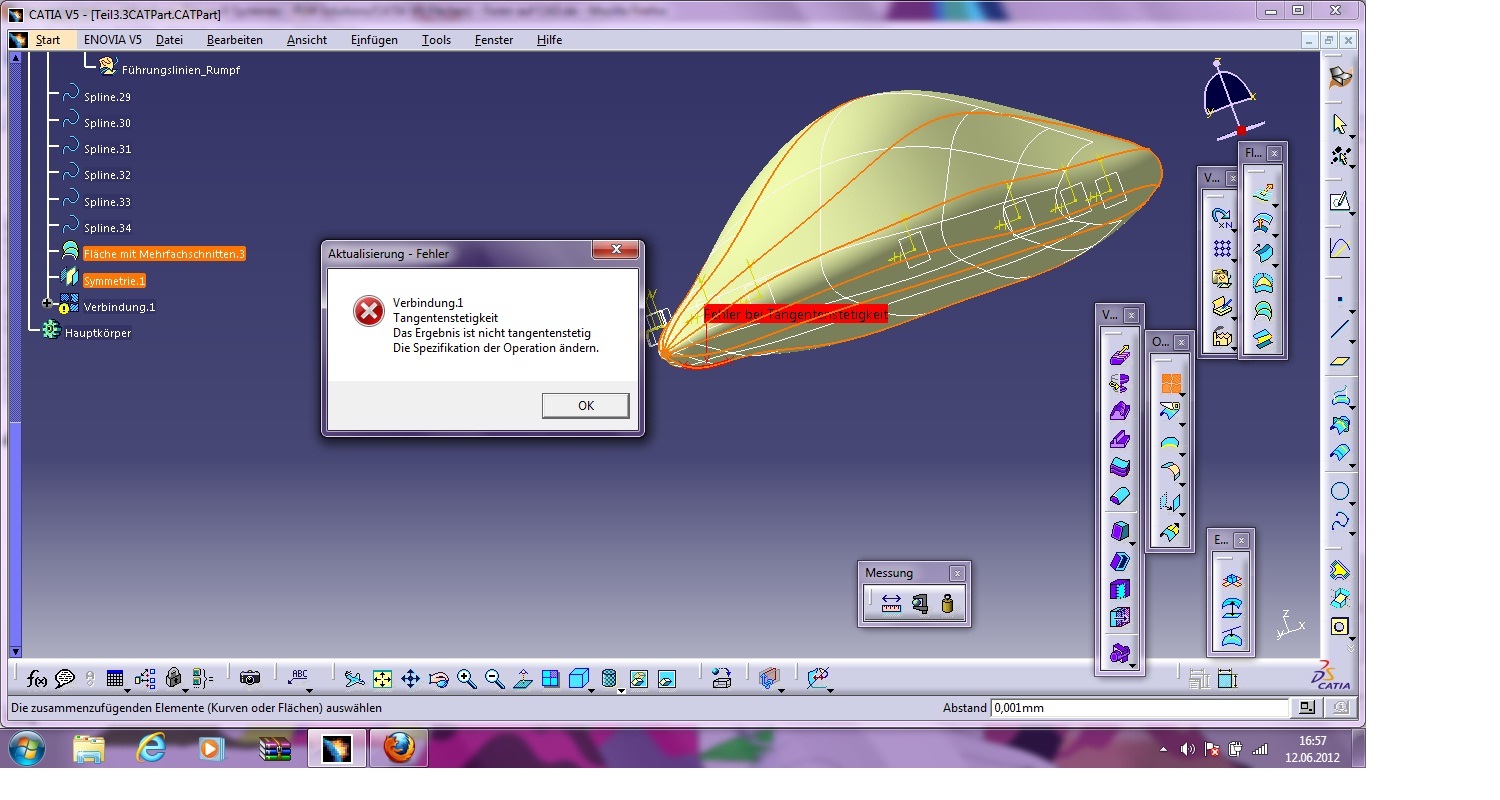Select Extrude surface icon in Fl... toolbar
Viewport: 1500px width, 800px height.
[1263, 194]
